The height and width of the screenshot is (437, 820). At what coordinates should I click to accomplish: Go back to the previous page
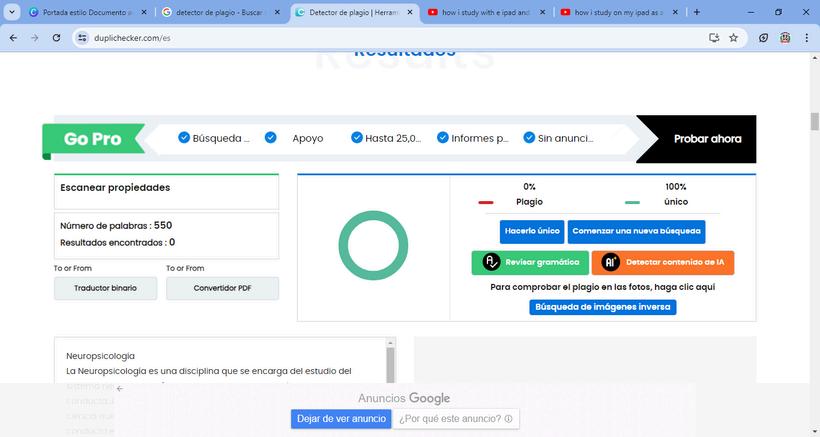coord(14,38)
